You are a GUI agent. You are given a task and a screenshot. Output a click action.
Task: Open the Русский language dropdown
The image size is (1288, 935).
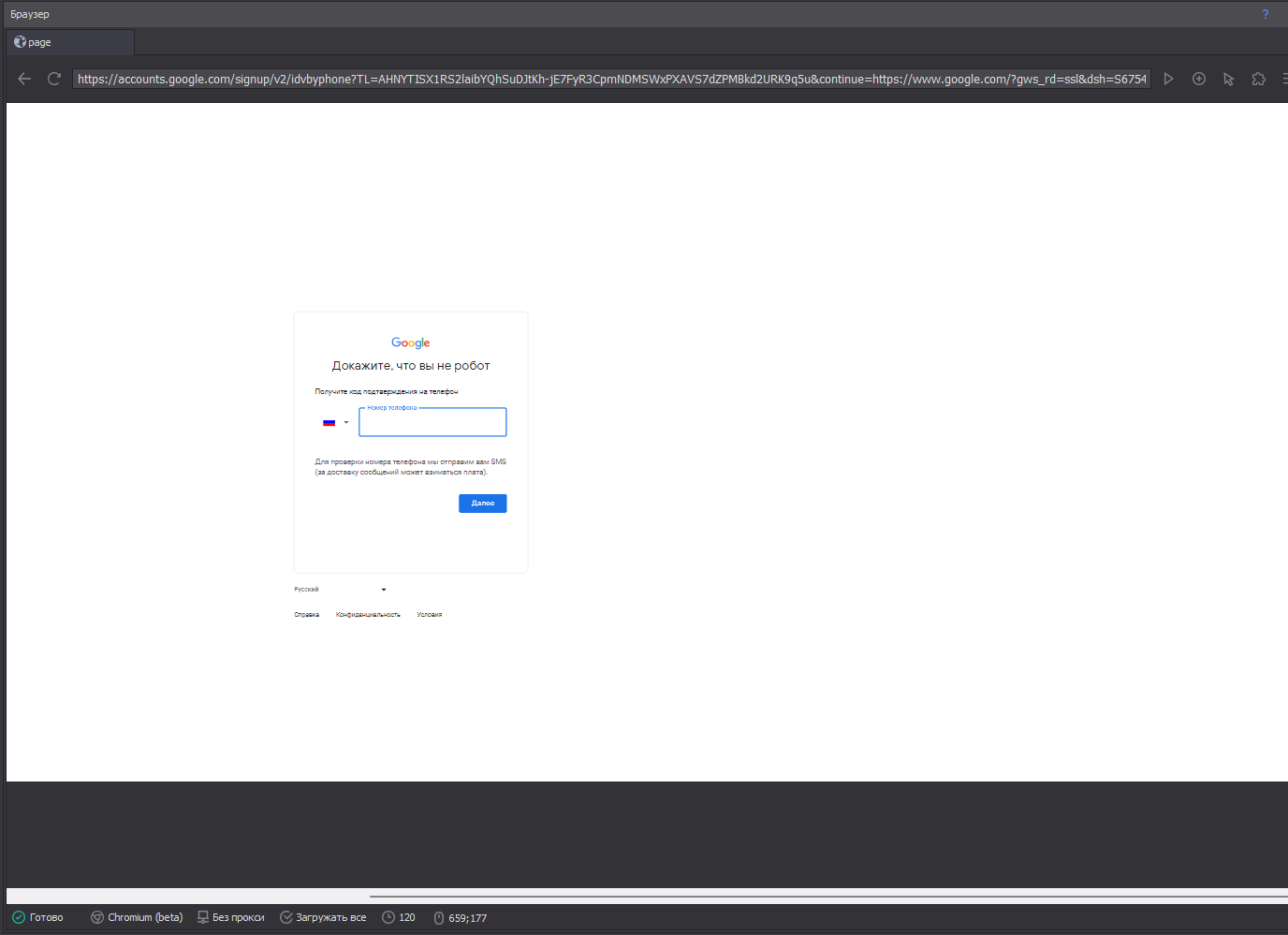pos(341,590)
